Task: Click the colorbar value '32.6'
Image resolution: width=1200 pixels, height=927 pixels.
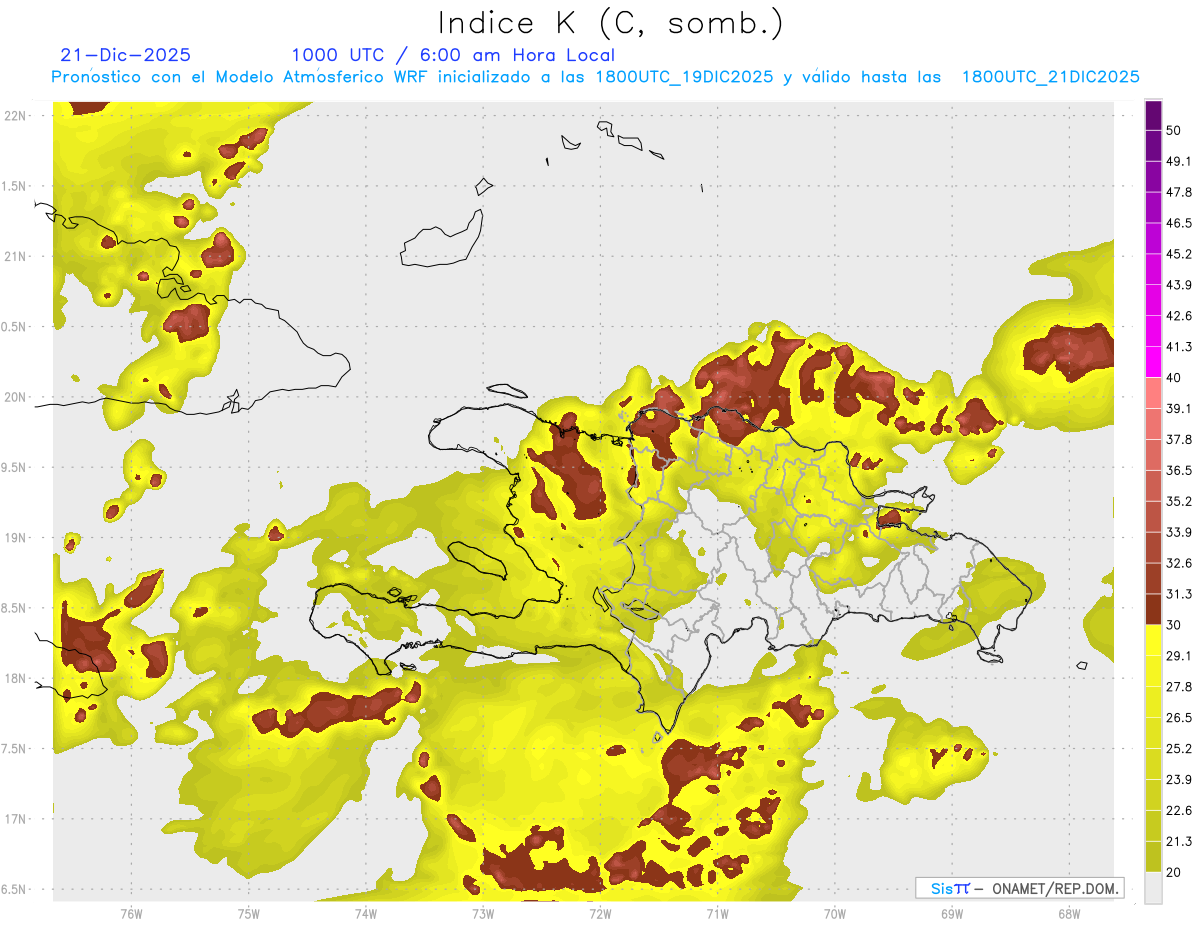Action: point(1180,563)
